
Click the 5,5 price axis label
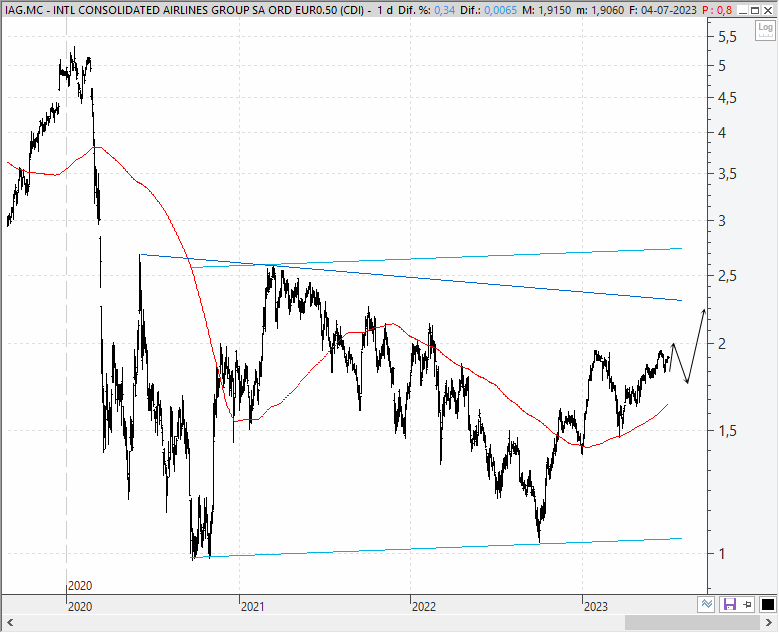click(x=728, y=37)
